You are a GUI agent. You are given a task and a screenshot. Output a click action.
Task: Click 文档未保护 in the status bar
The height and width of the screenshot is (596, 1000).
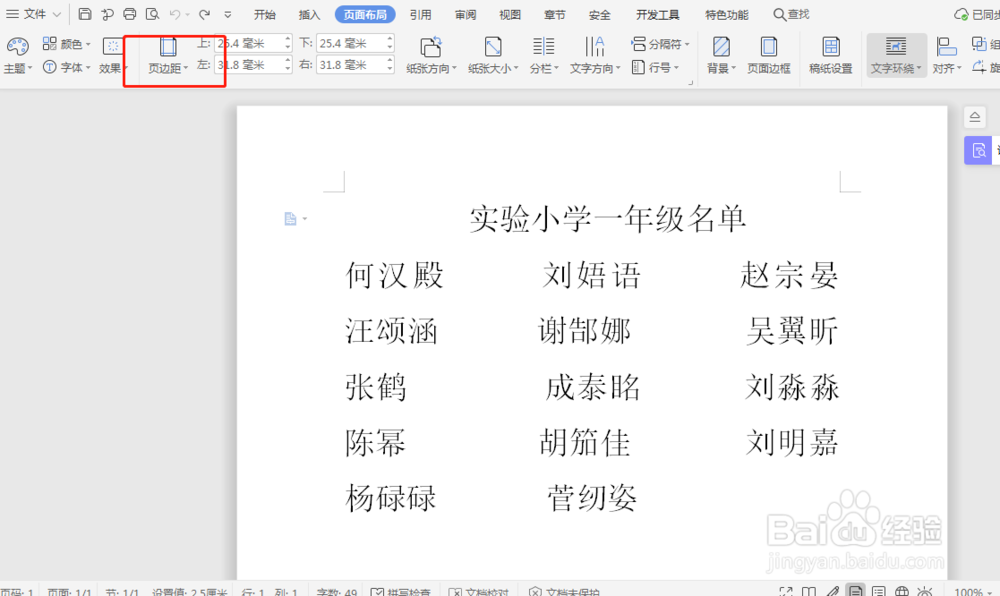click(564, 592)
